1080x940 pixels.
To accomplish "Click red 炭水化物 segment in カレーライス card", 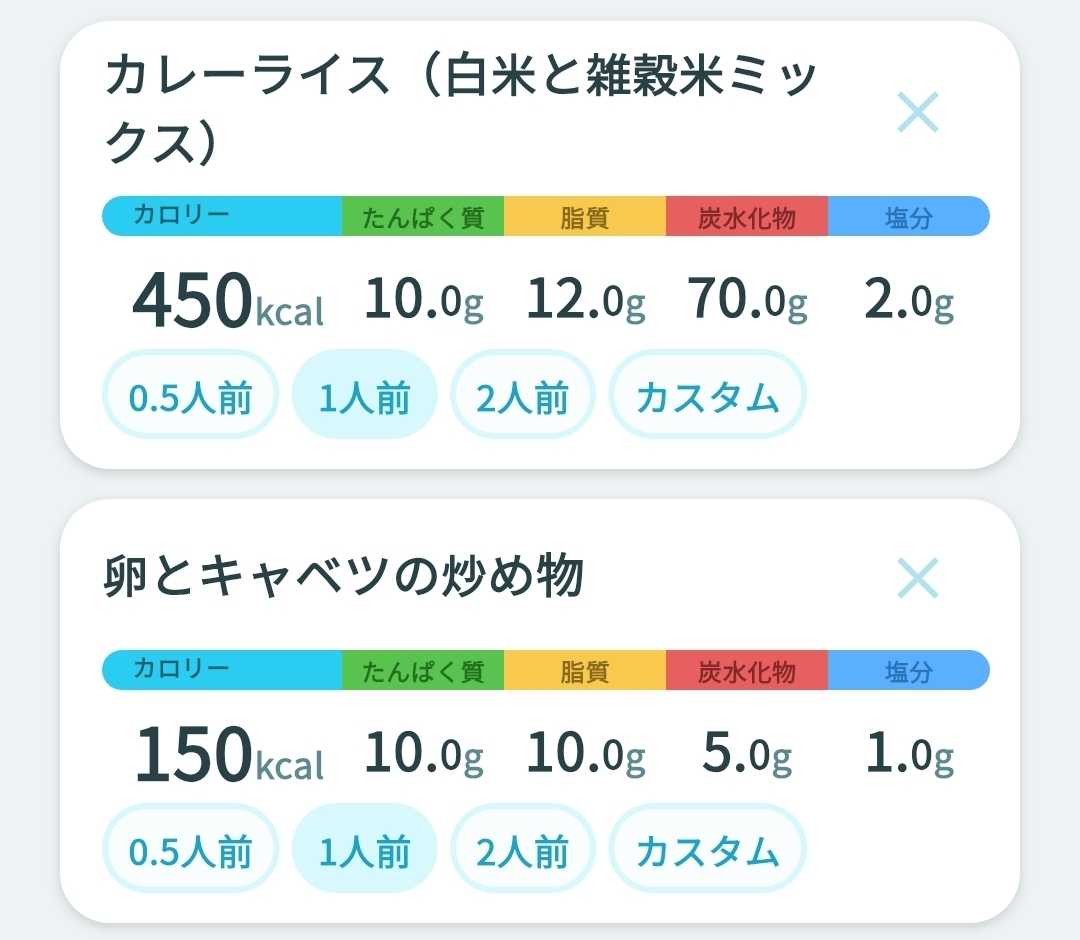I will [x=747, y=216].
